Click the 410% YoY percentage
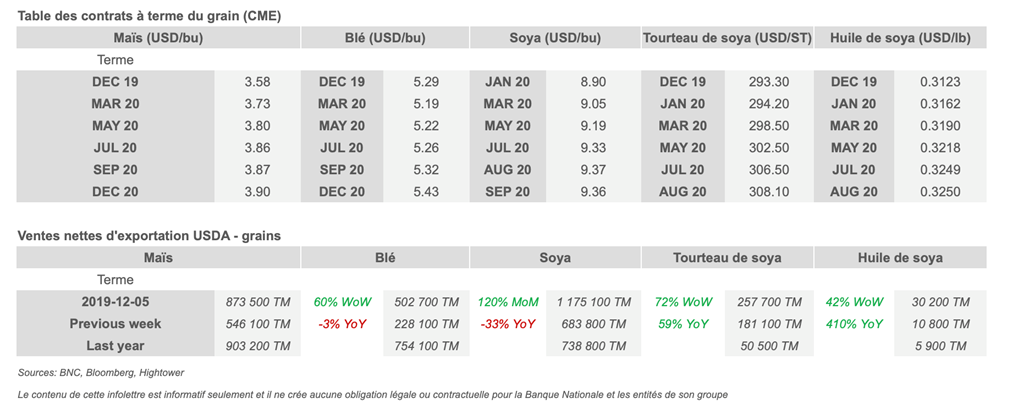Image resolution: width=1024 pixels, height=420 pixels. point(853,324)
